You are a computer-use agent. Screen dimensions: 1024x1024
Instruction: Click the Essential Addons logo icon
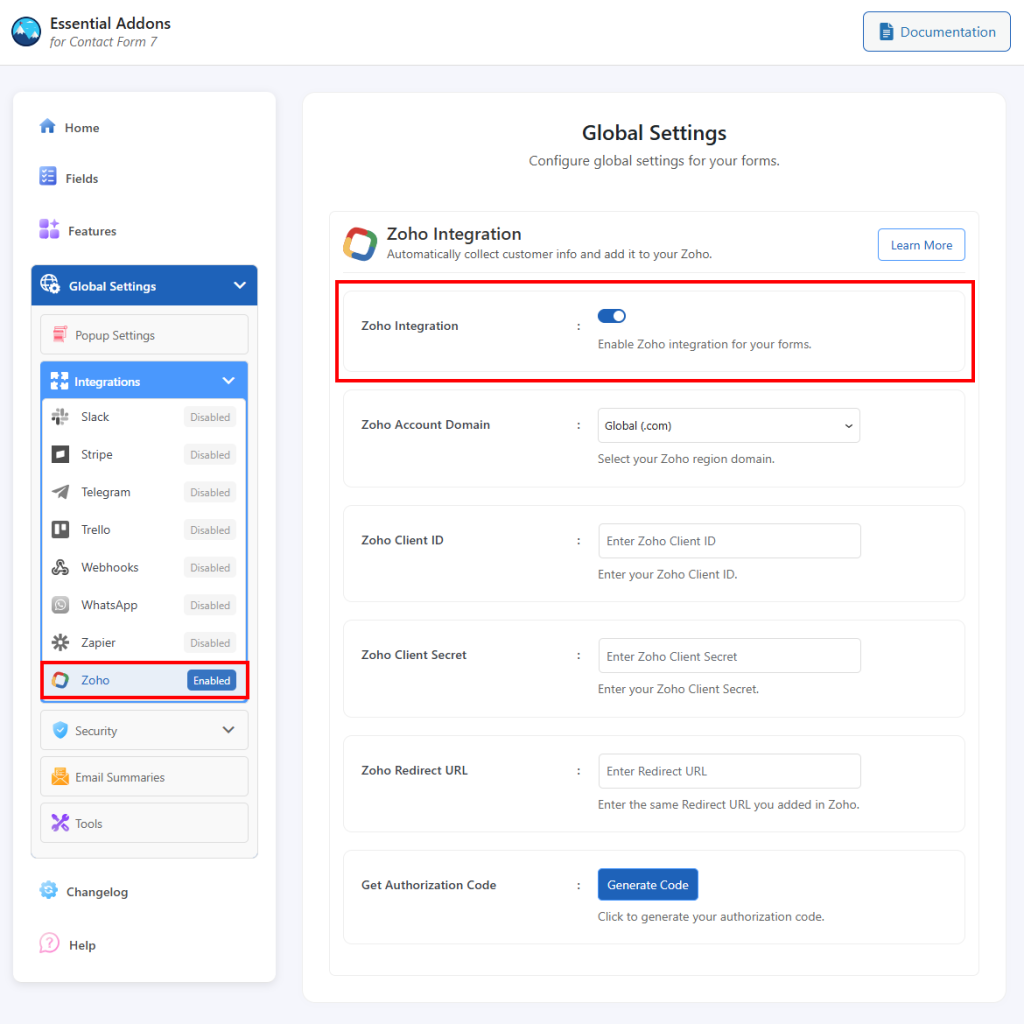[x=26, y=31]
